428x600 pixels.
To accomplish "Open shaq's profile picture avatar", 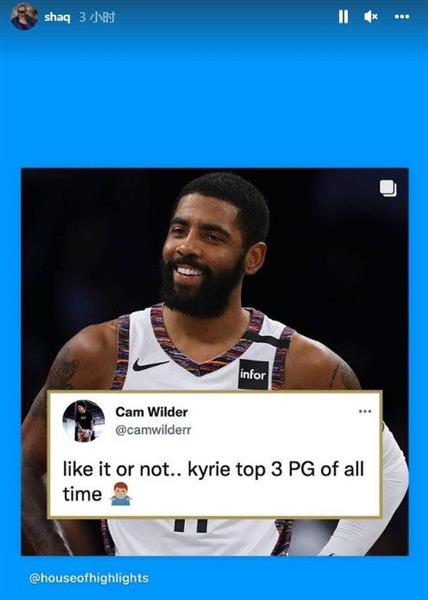I will [24, 16].
